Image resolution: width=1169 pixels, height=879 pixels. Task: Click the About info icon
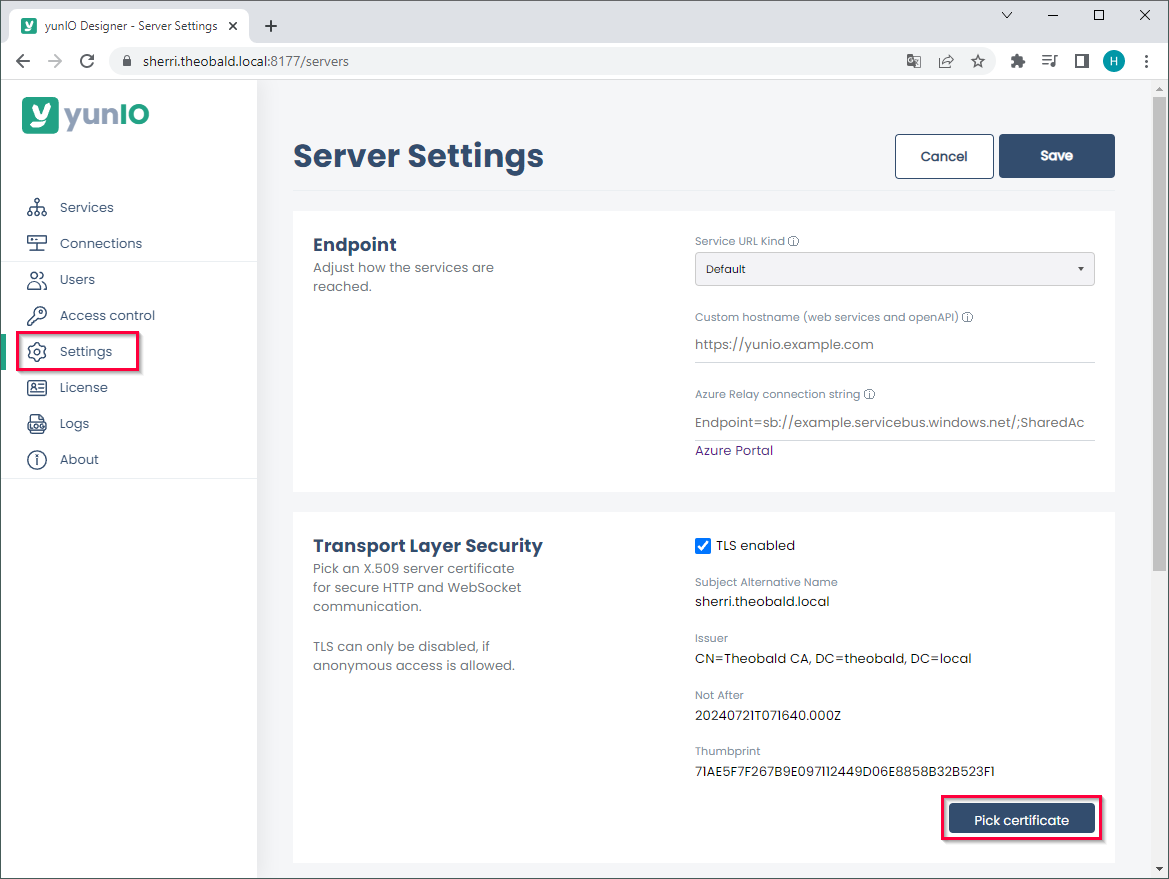[x=37, y=459]
